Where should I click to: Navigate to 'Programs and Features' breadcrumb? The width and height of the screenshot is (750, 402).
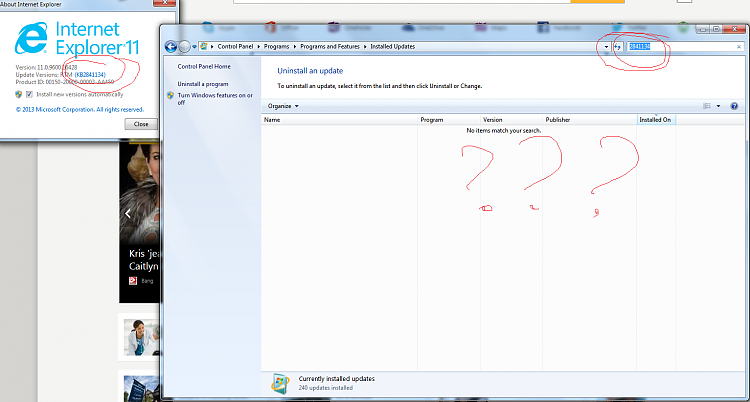click(x=330, y=46)
